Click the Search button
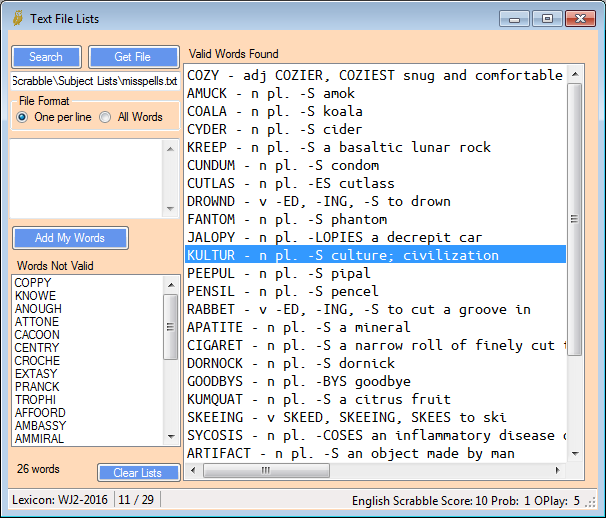 pos(46,57)
